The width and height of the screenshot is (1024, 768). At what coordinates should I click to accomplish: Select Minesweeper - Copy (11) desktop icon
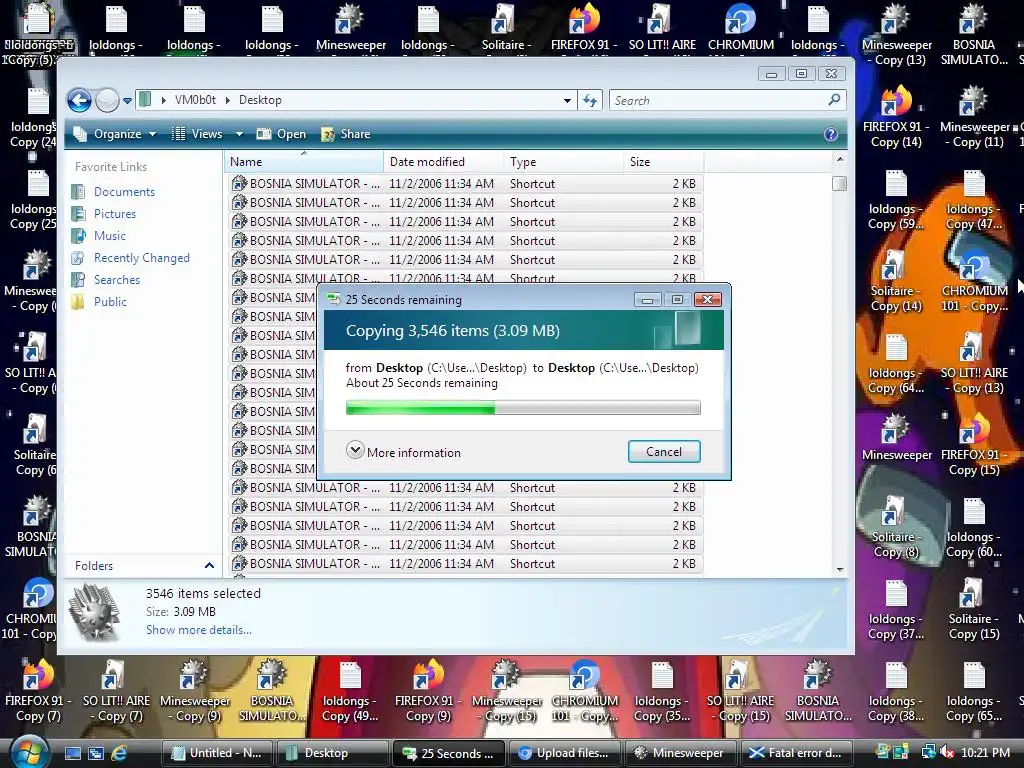pos(974,118)
